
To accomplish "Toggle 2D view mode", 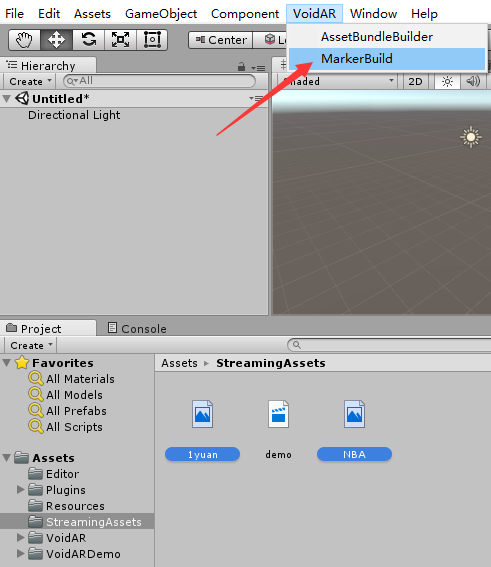I will [x=415, y=82].
